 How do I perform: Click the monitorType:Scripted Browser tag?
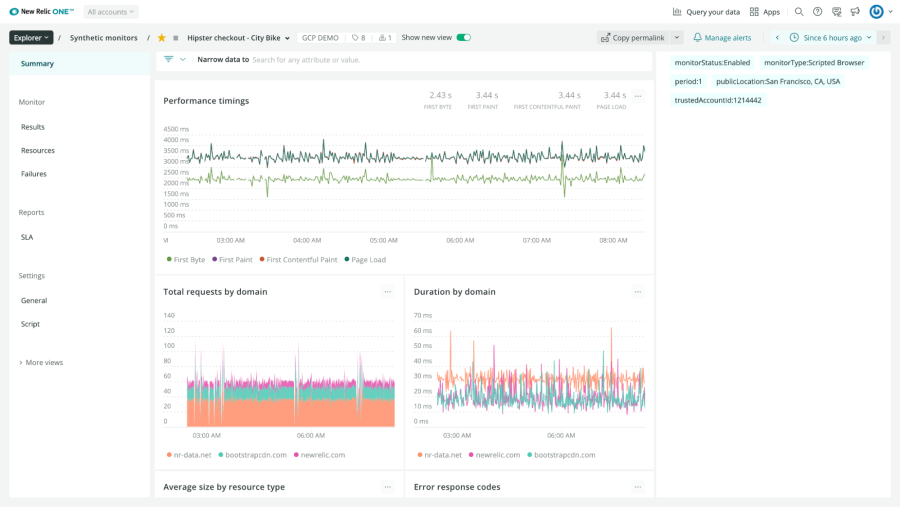(x=814, y=63)
